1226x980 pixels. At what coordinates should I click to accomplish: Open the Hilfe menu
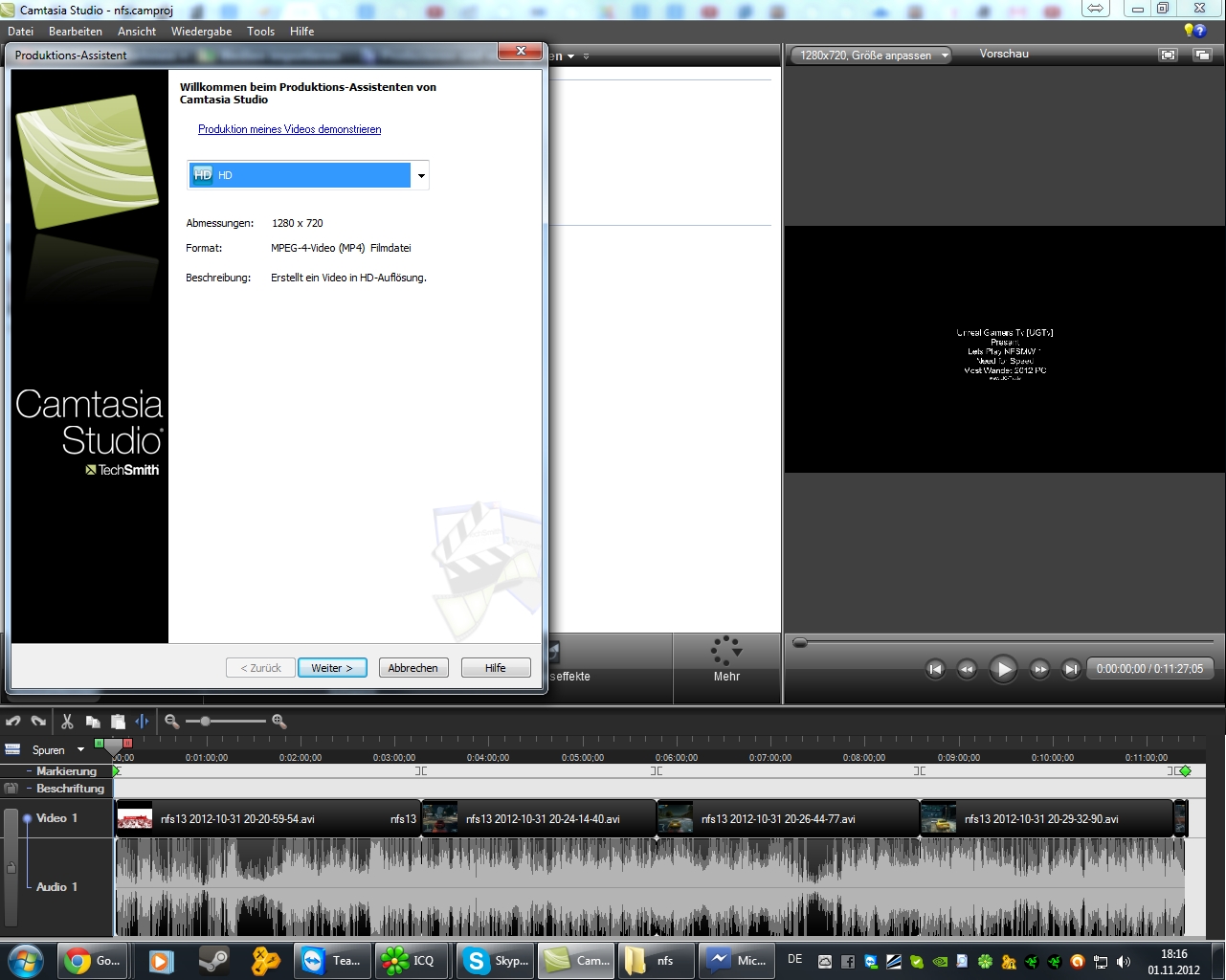pos(301,32)
